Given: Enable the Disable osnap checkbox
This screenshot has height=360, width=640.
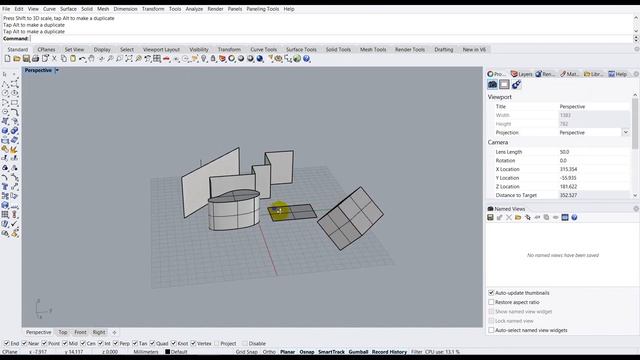Looking at the screenshot, I should tap(245, 343).
